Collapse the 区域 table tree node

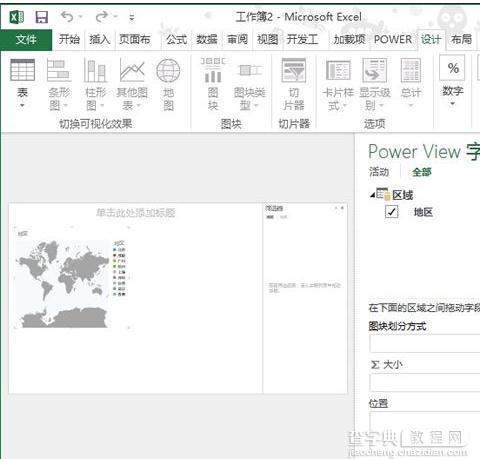coord(372,195)
